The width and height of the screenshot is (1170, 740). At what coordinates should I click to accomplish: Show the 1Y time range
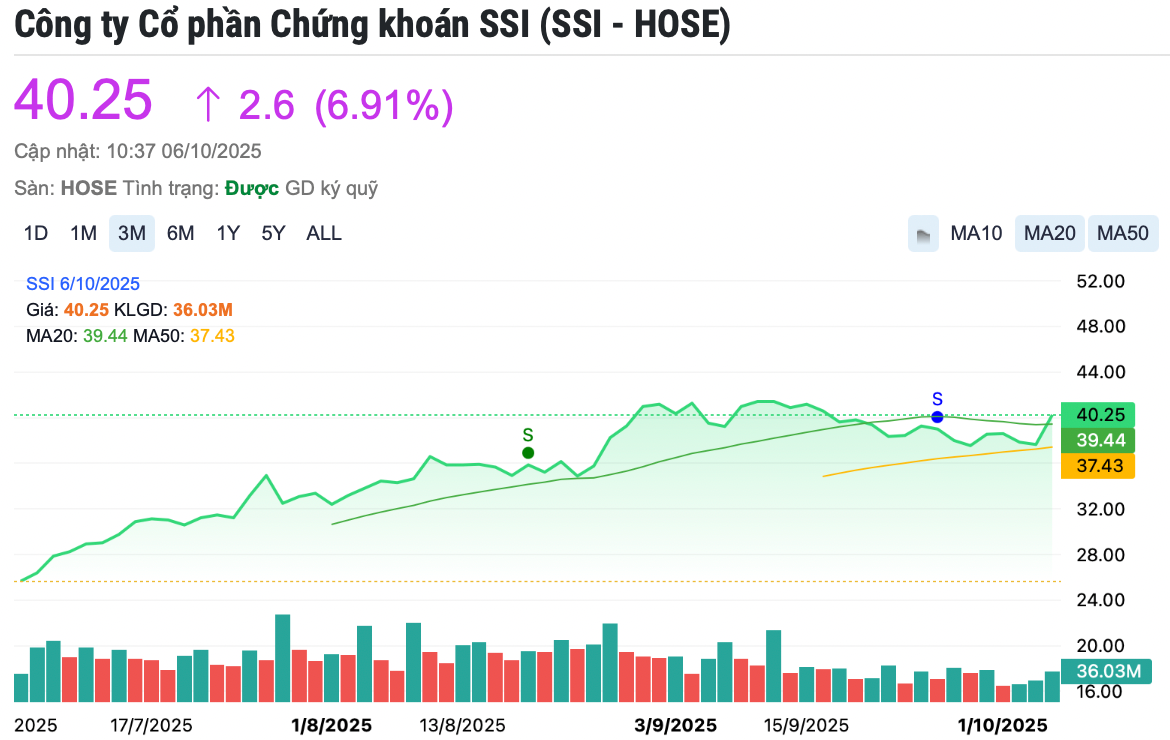click(228, 234)
